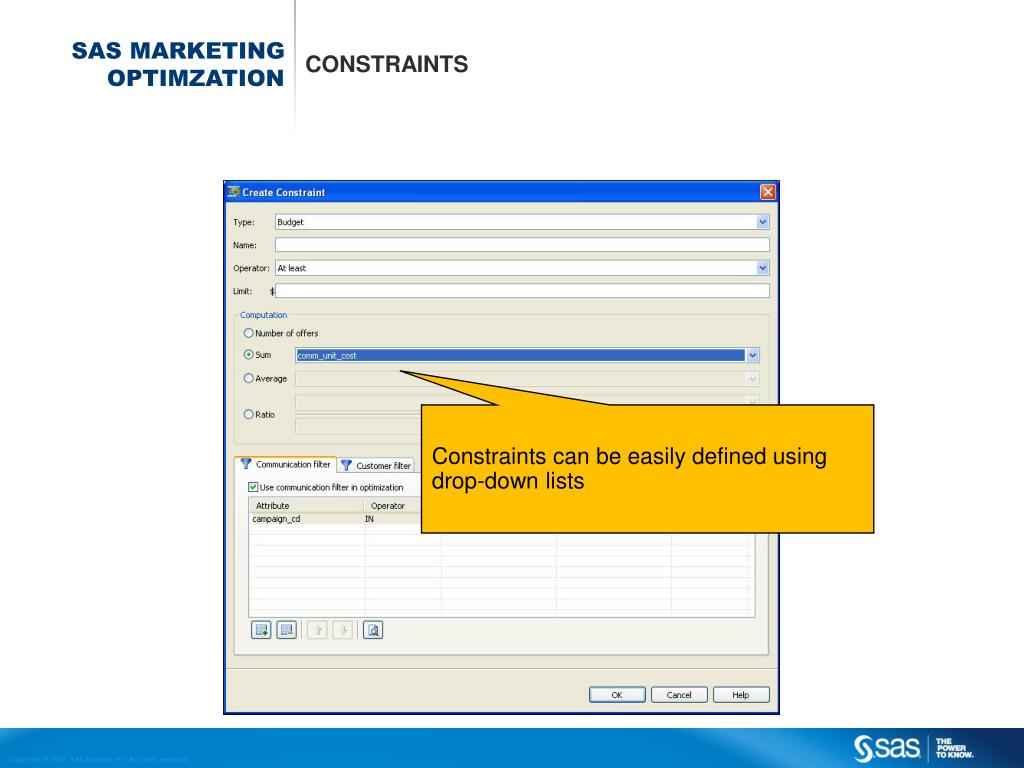1024x768 pixels.
Task: Click the Help button
Action: (x=741, y=695)
